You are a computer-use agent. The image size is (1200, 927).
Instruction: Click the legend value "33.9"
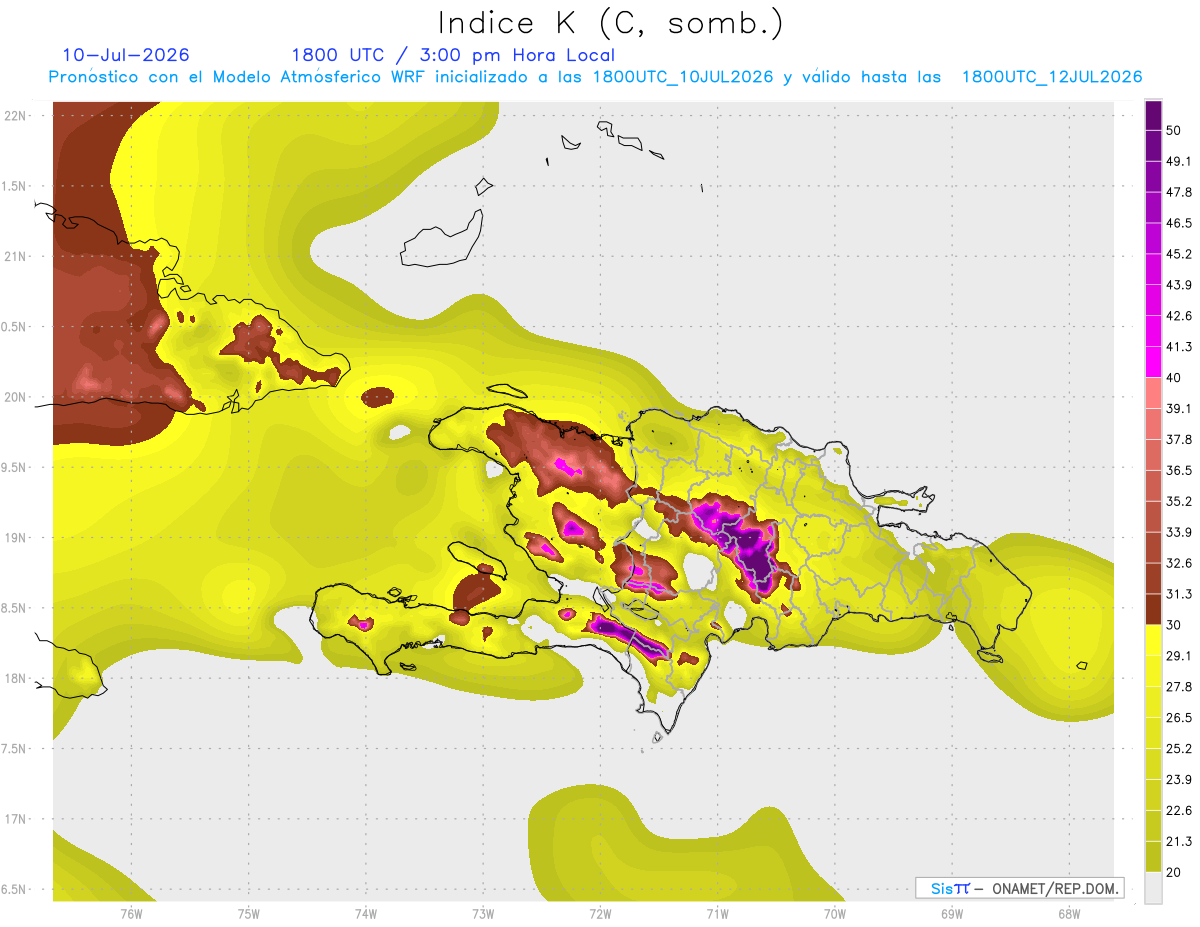1179,532
